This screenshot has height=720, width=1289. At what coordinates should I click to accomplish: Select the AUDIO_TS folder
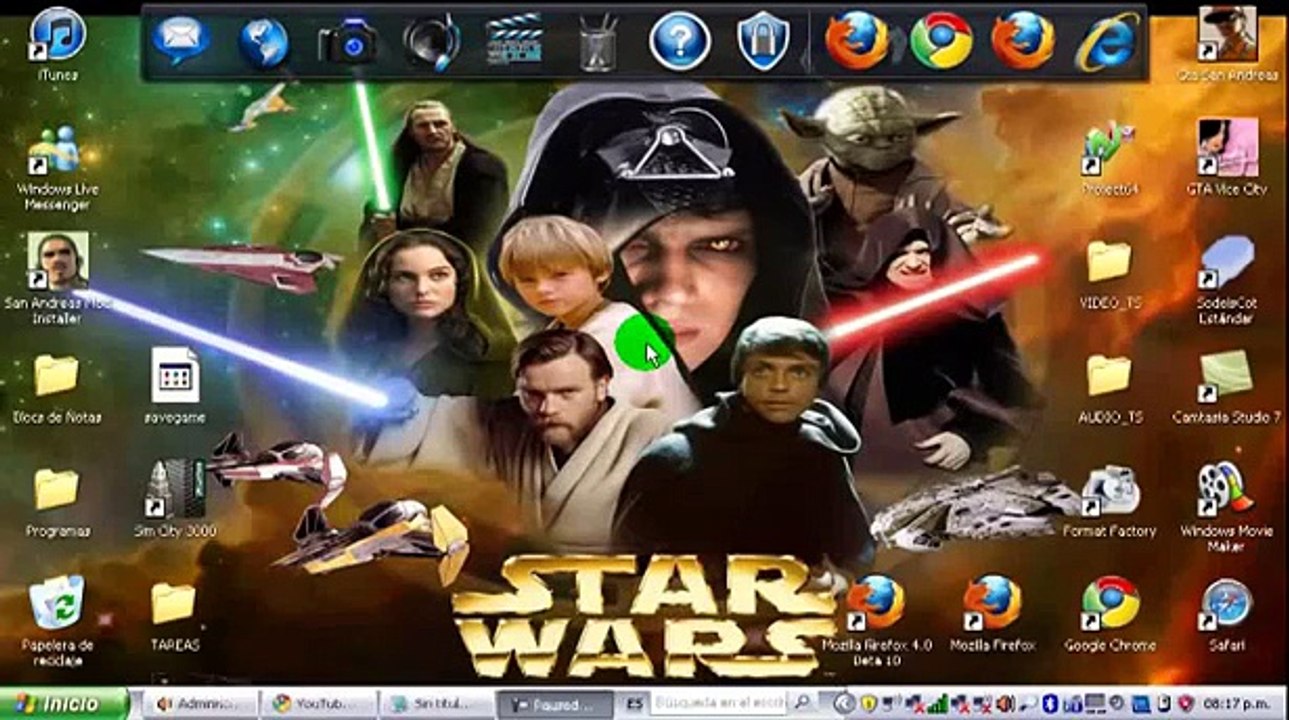click(x=1110, y=389)
